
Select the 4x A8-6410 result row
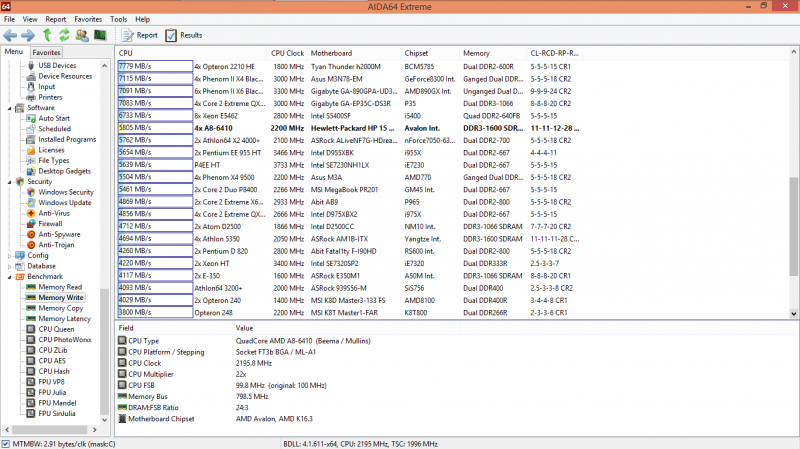pos(349,128)
